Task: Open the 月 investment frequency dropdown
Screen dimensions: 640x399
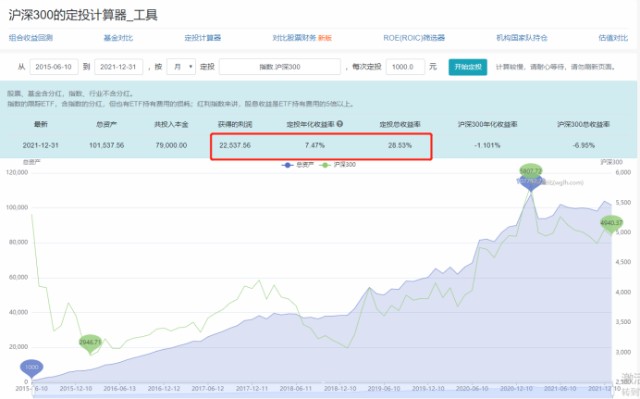Action: tap(181, 67)
